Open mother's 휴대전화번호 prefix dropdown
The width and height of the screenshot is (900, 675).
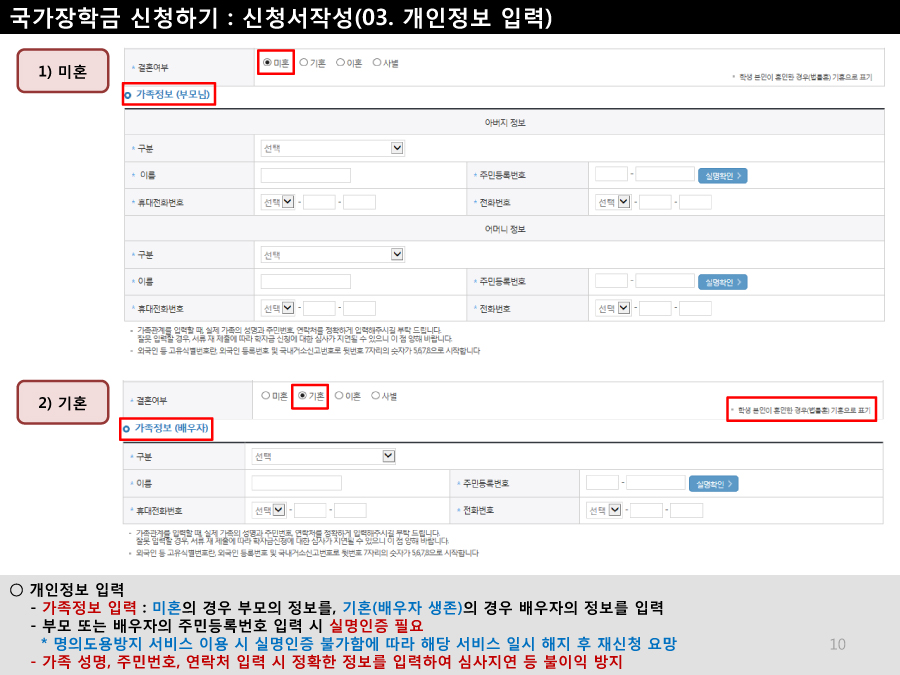[x=278, y=308]
